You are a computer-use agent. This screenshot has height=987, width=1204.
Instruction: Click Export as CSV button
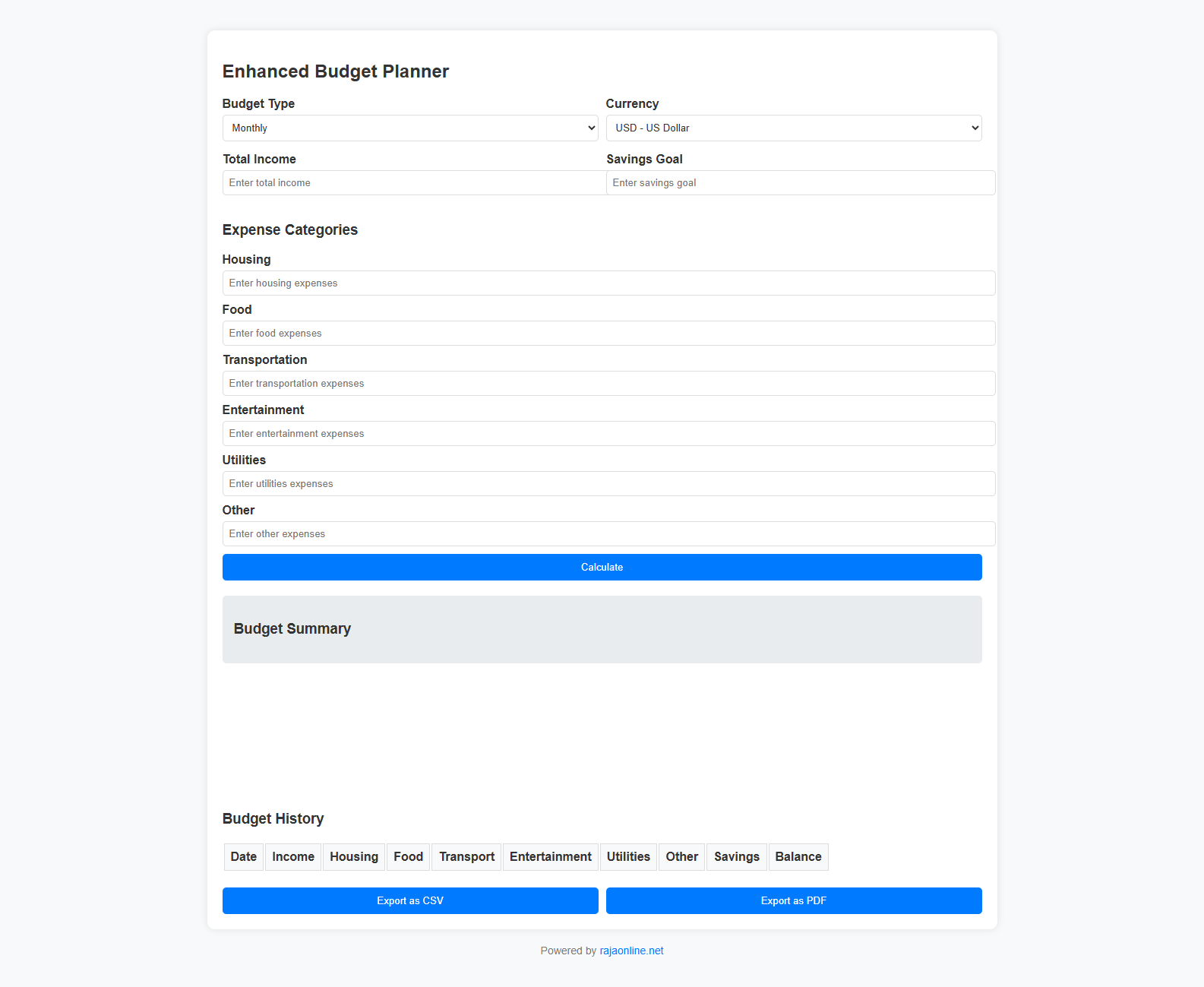[x=410, y=900]
